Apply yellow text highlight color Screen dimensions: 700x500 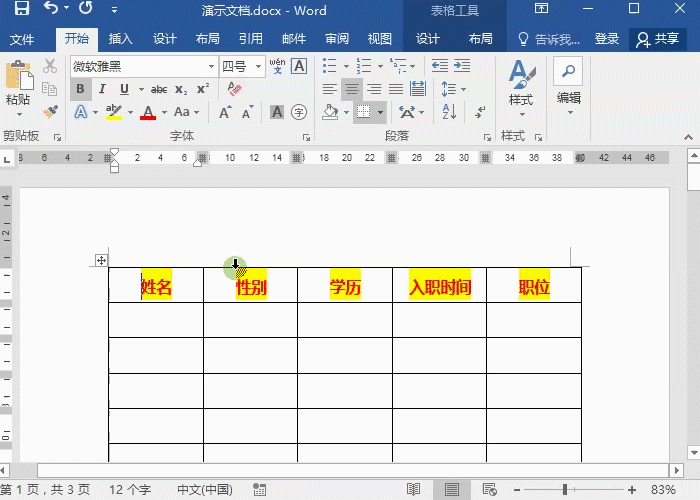[114, 112]
